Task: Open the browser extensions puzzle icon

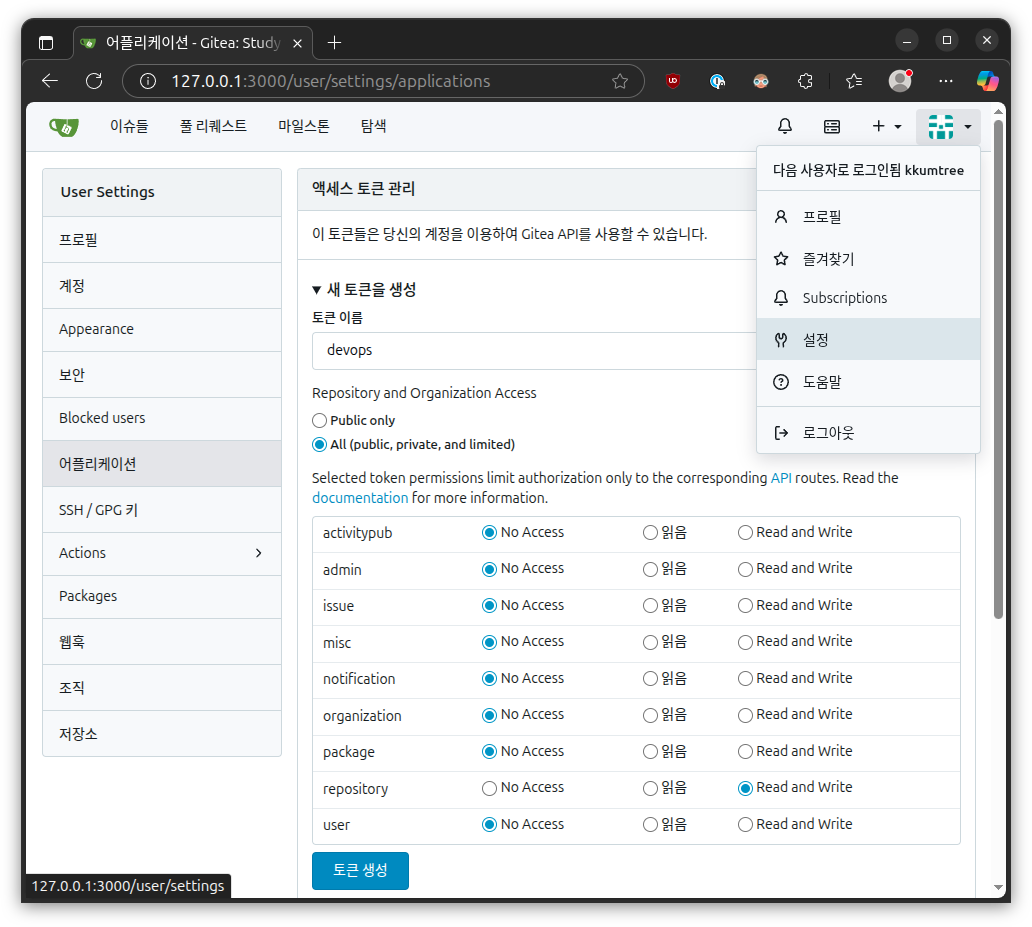Action: click(x=805, y=81)
